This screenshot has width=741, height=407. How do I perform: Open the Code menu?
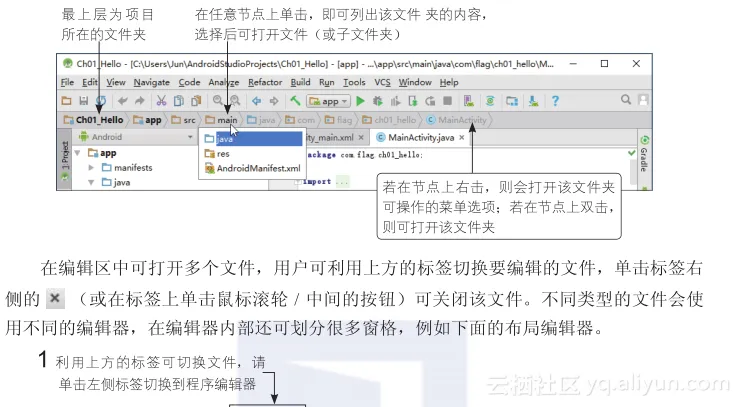click(189, 82)
